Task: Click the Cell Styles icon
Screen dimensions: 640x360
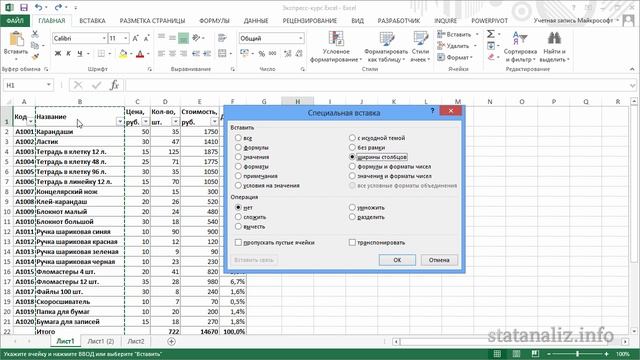Action: [420, 39]
